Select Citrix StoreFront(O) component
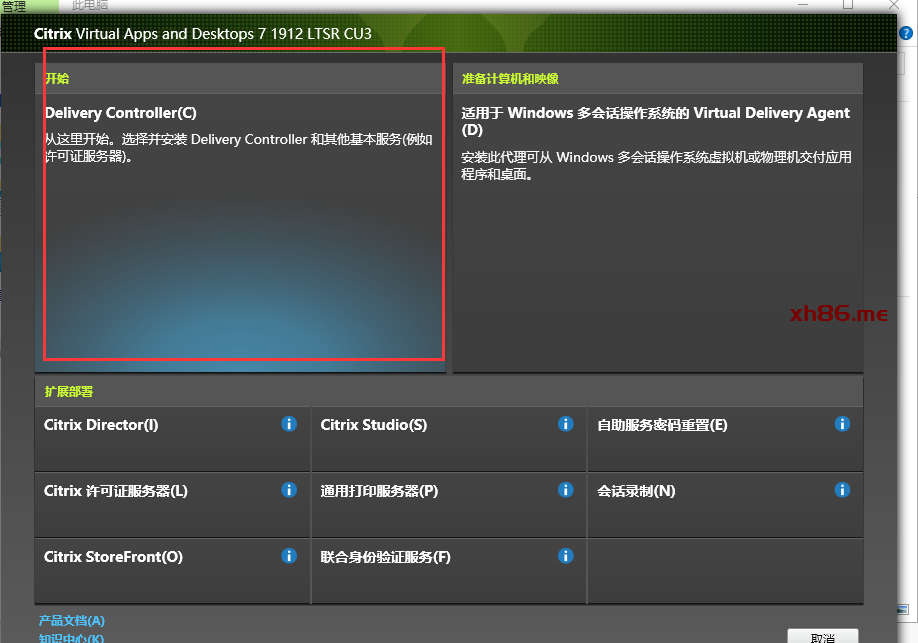 (172, 572)
